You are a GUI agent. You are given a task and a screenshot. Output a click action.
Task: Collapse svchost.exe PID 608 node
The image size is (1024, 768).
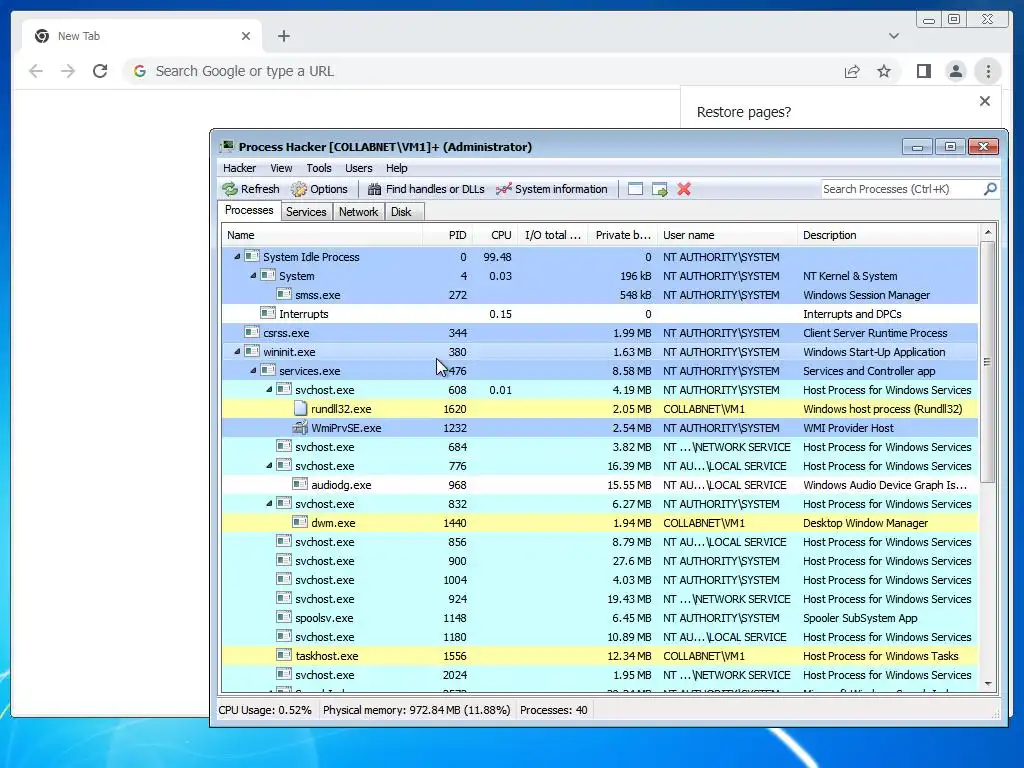[x=269, y=389]
